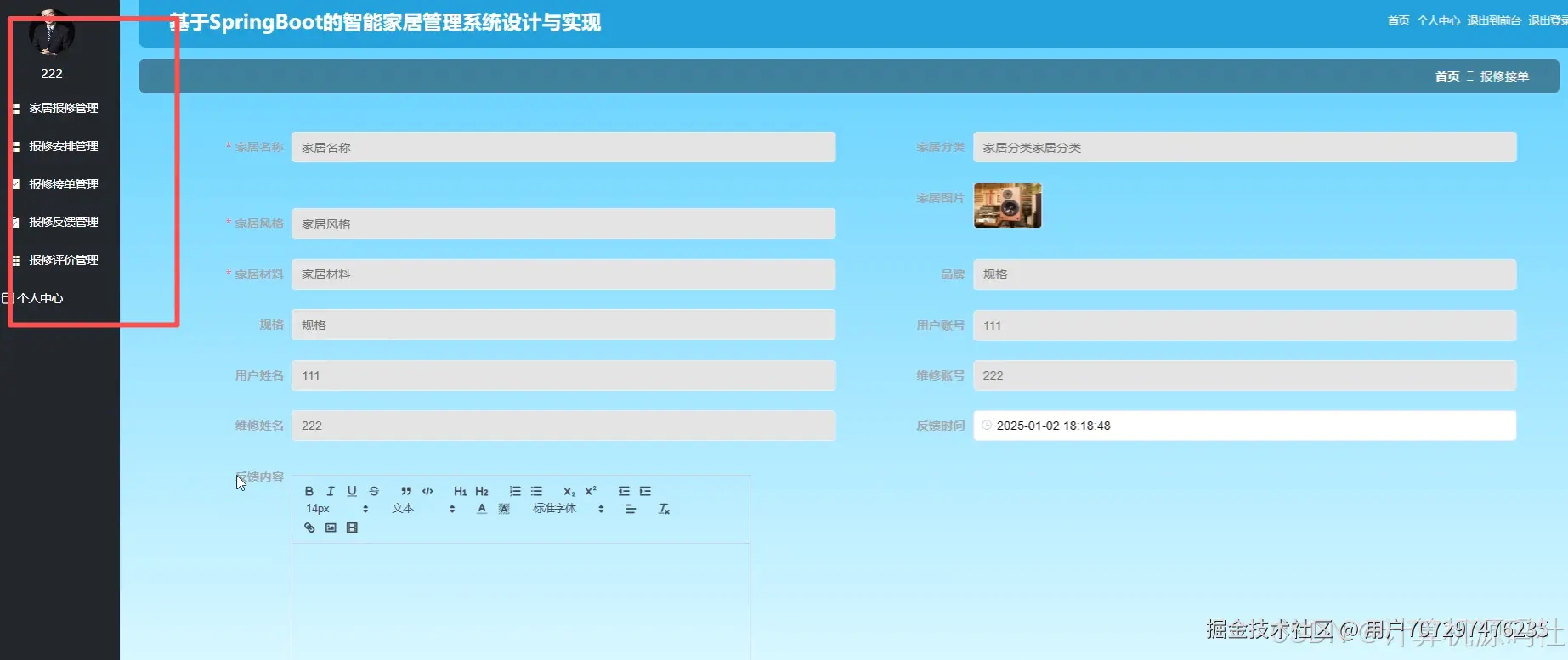The height and width of the screenshot is (660, 1568).
Task: Click the 家居材料 input field
Action: [x=563, y=274]
